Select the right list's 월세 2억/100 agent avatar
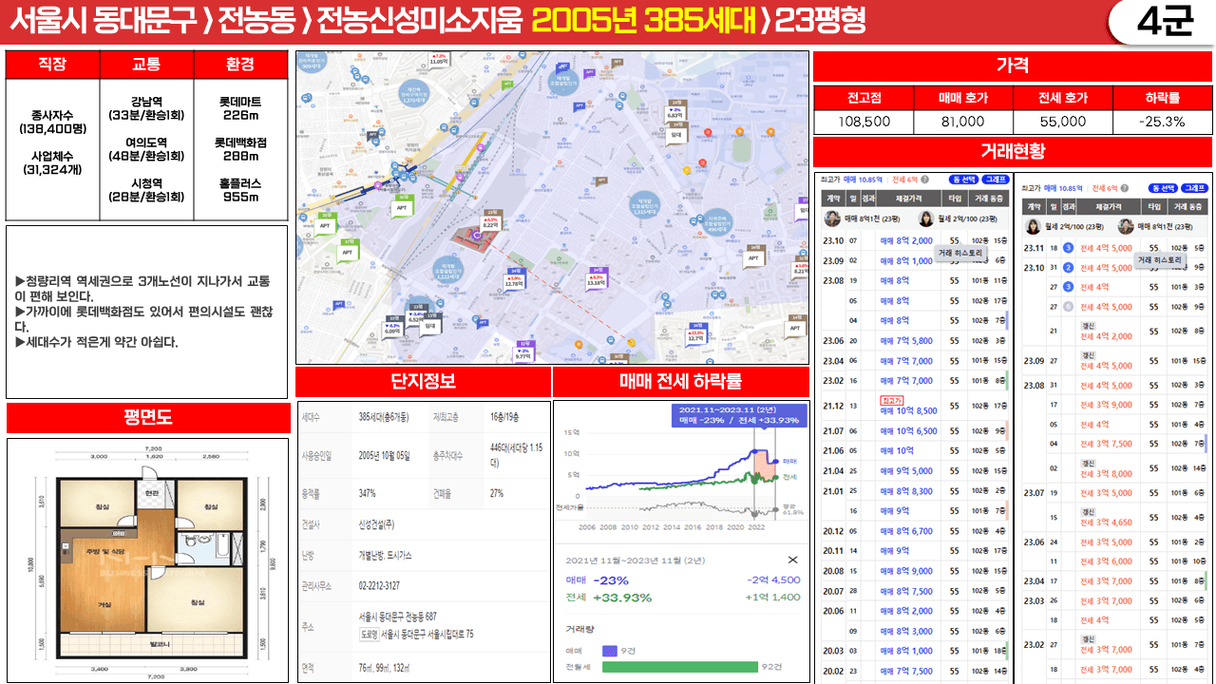This screenshot has height=684, width=1216. click(1032, 226)
